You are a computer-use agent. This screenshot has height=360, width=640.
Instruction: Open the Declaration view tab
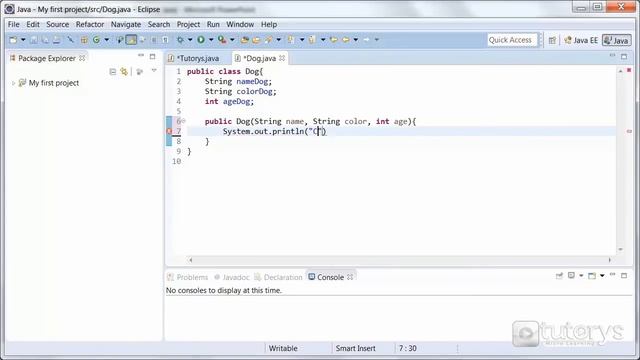278,277
